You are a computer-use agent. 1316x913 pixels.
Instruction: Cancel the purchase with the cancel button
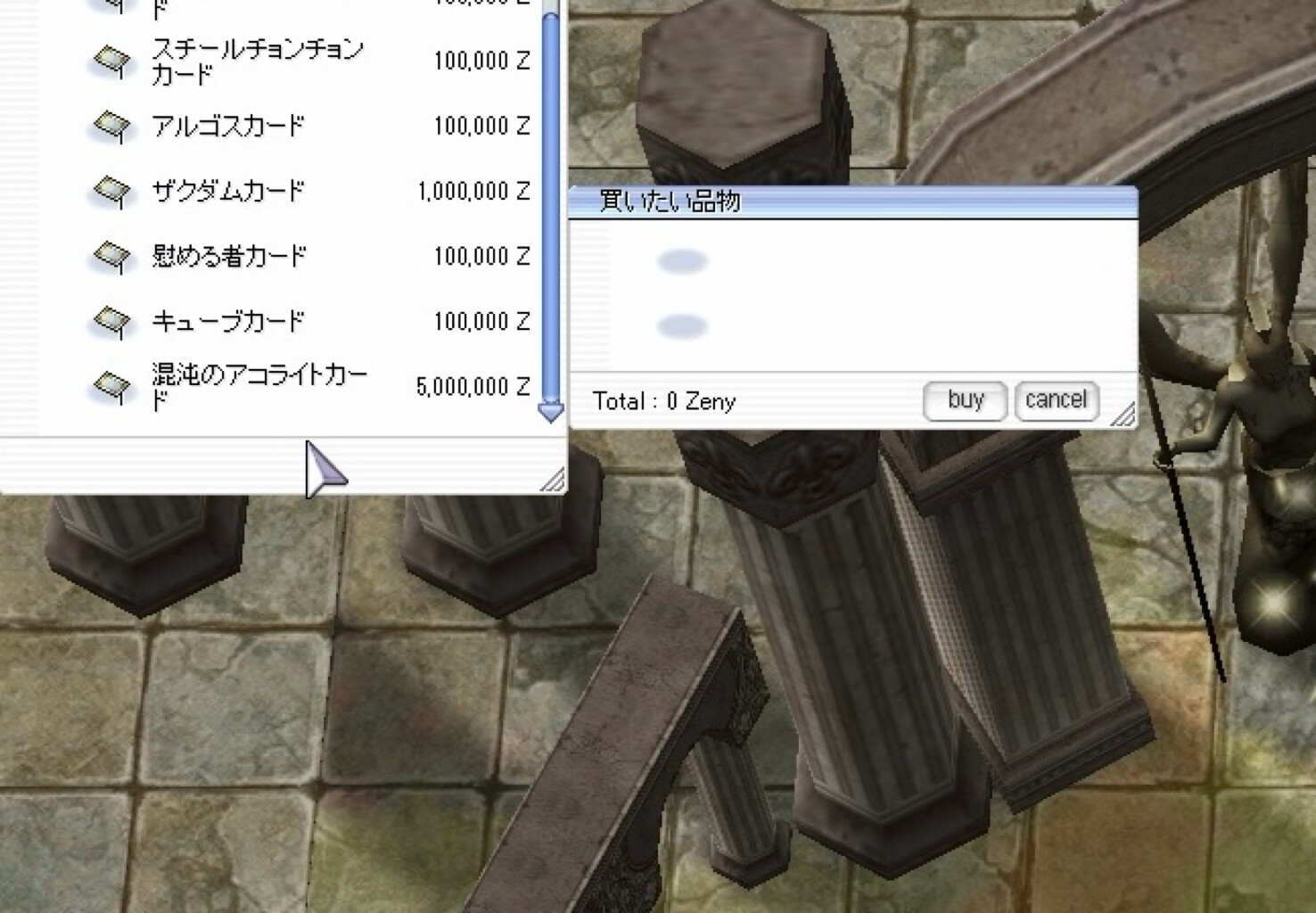coord(1056,400)
